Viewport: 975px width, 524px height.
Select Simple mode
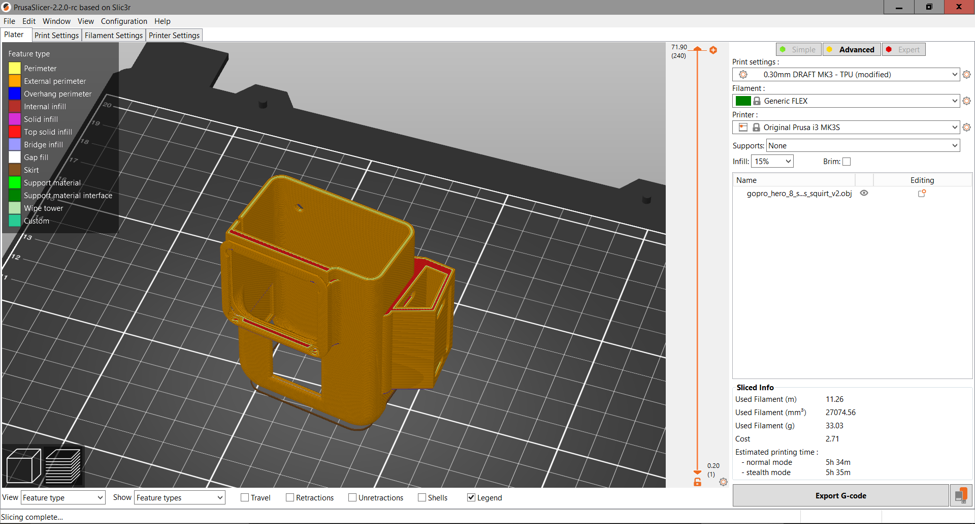click(798, 50)
